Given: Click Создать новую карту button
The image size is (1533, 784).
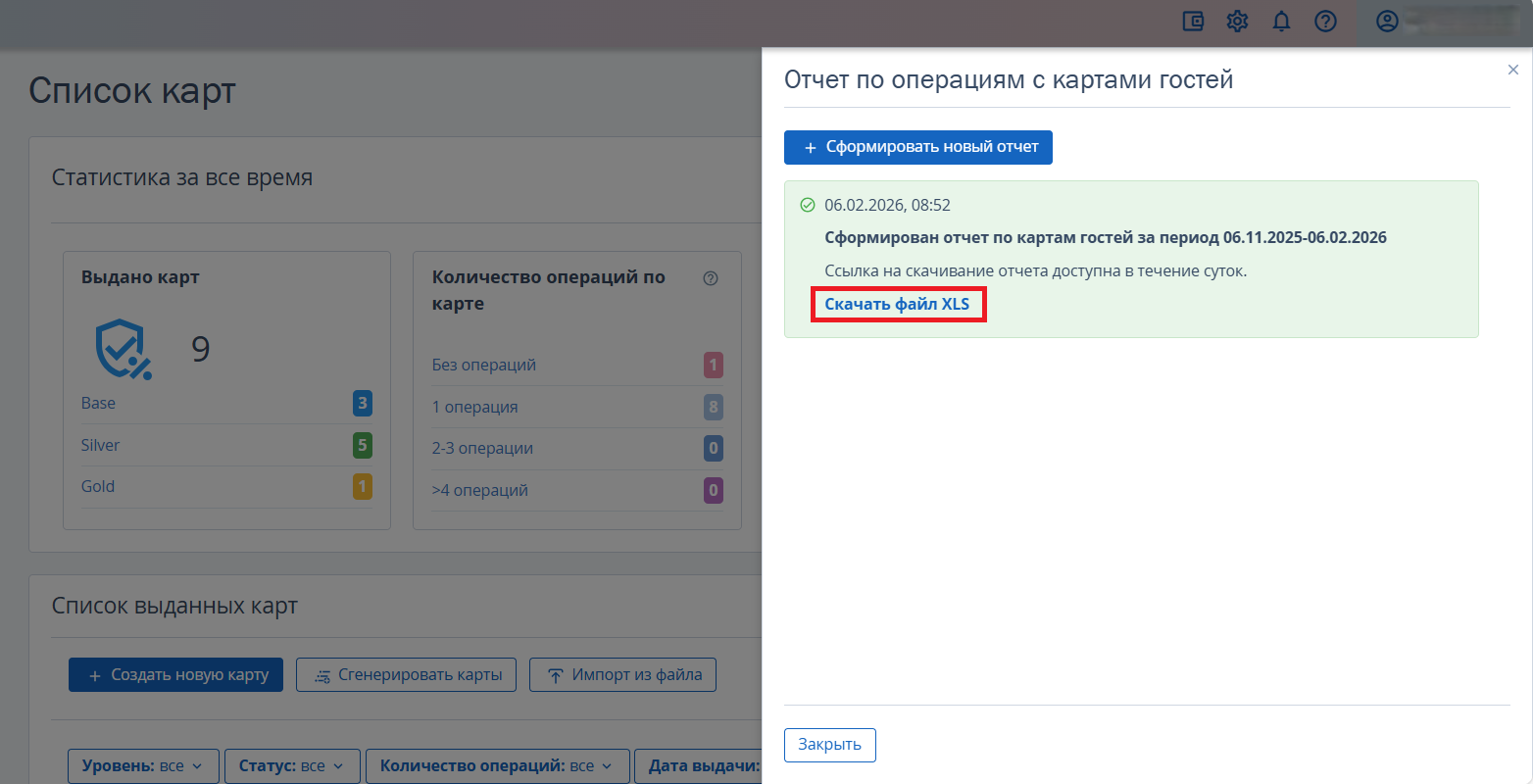Looking at the screenshot, I should click(x=175, y=675).
